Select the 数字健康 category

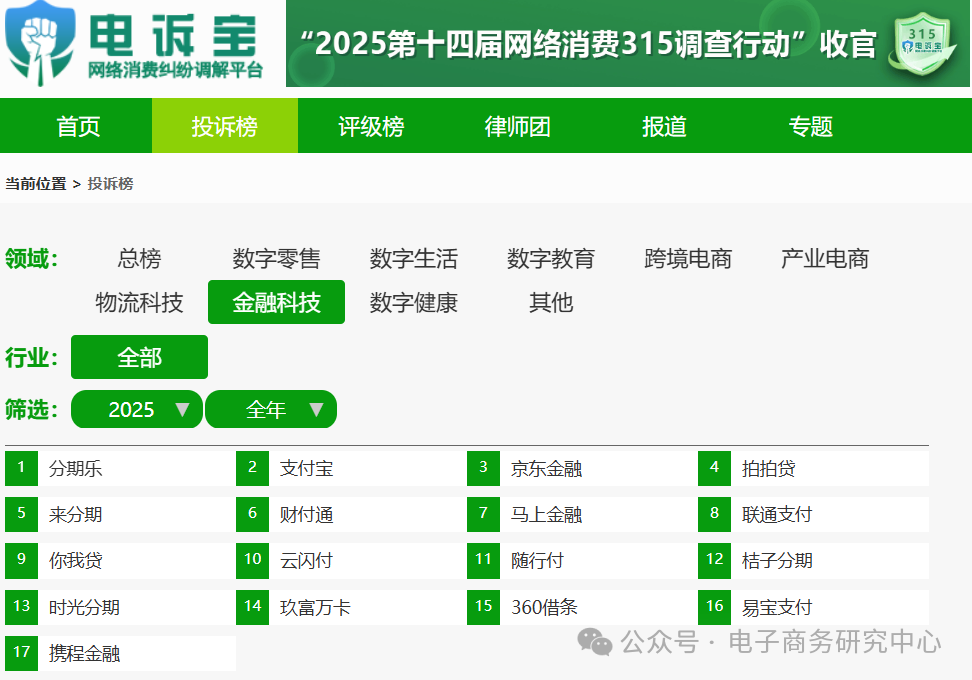tap(413, 303)
